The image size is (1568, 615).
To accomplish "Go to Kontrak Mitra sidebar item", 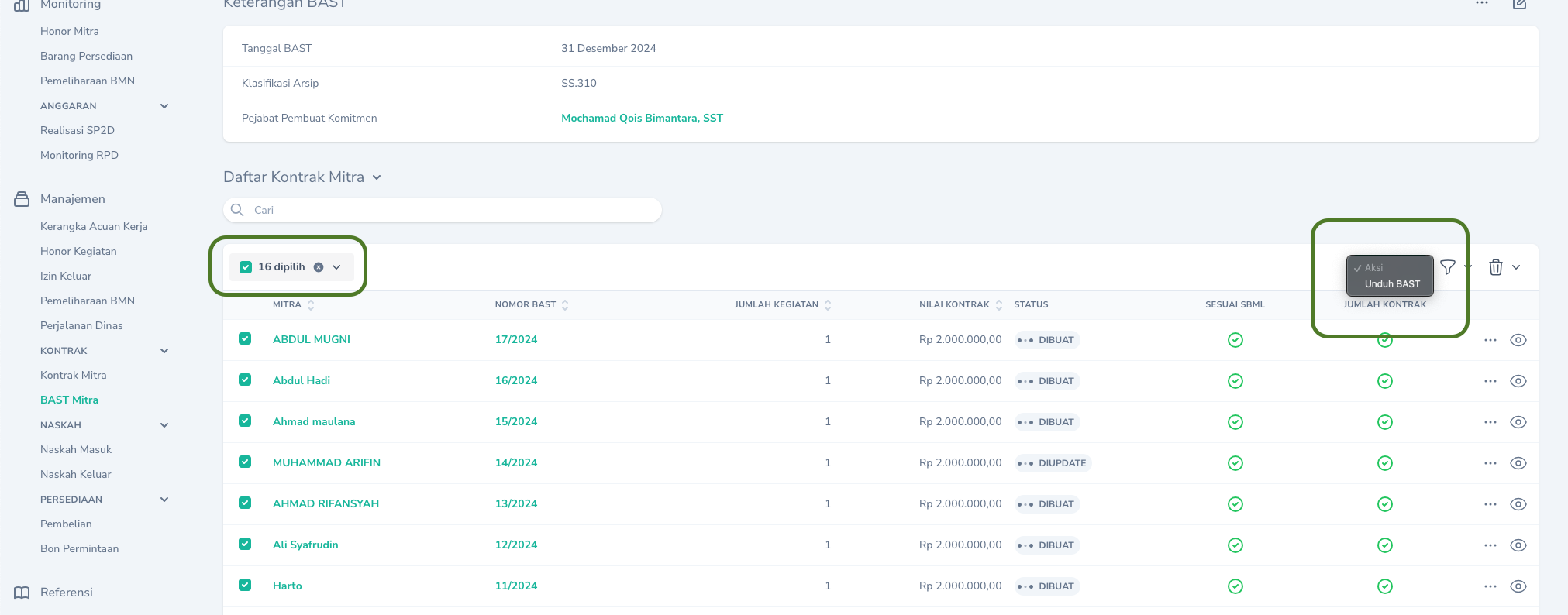I will [74, 376].
